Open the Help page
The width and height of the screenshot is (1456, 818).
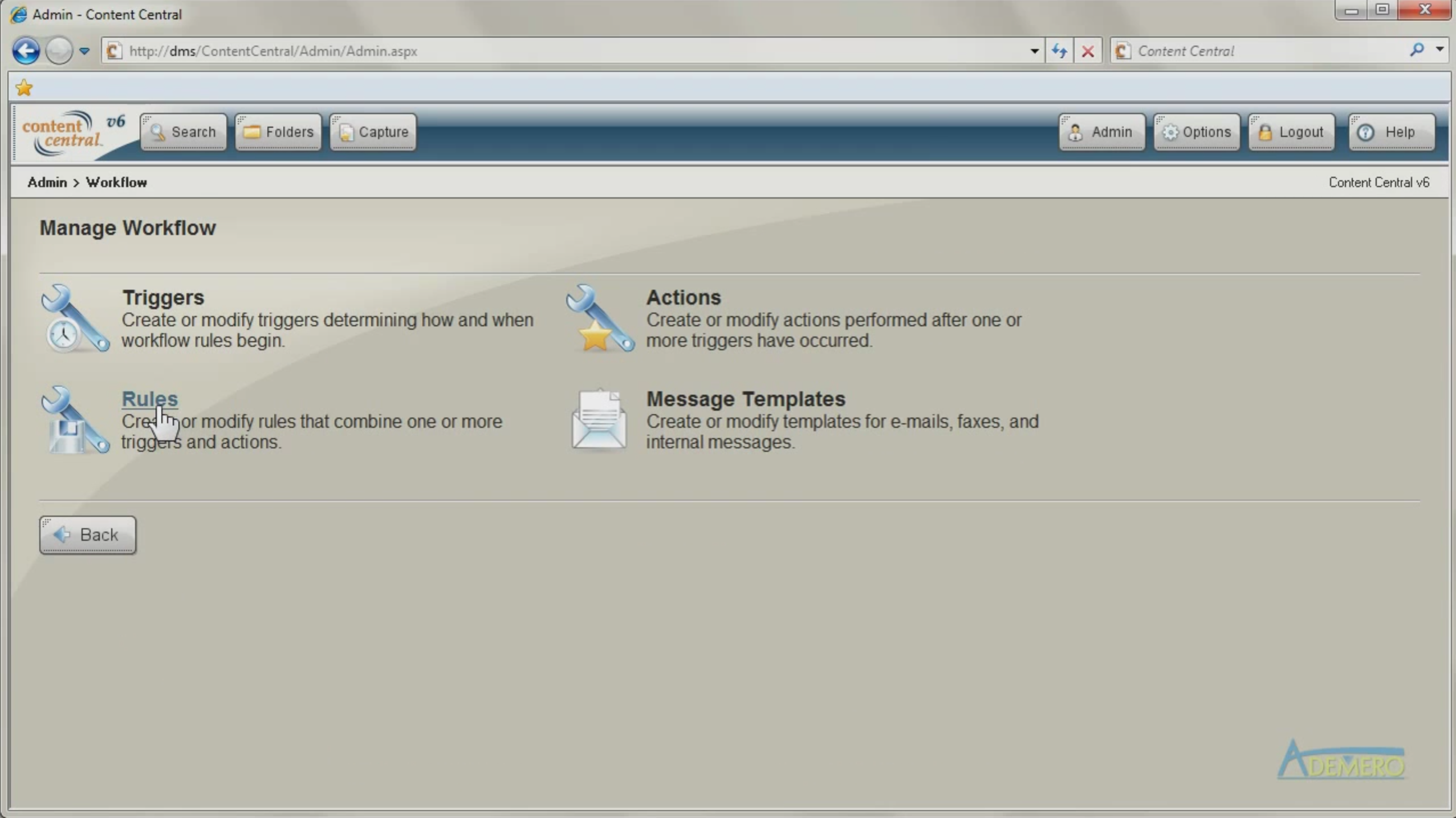tap(1392, 132)
